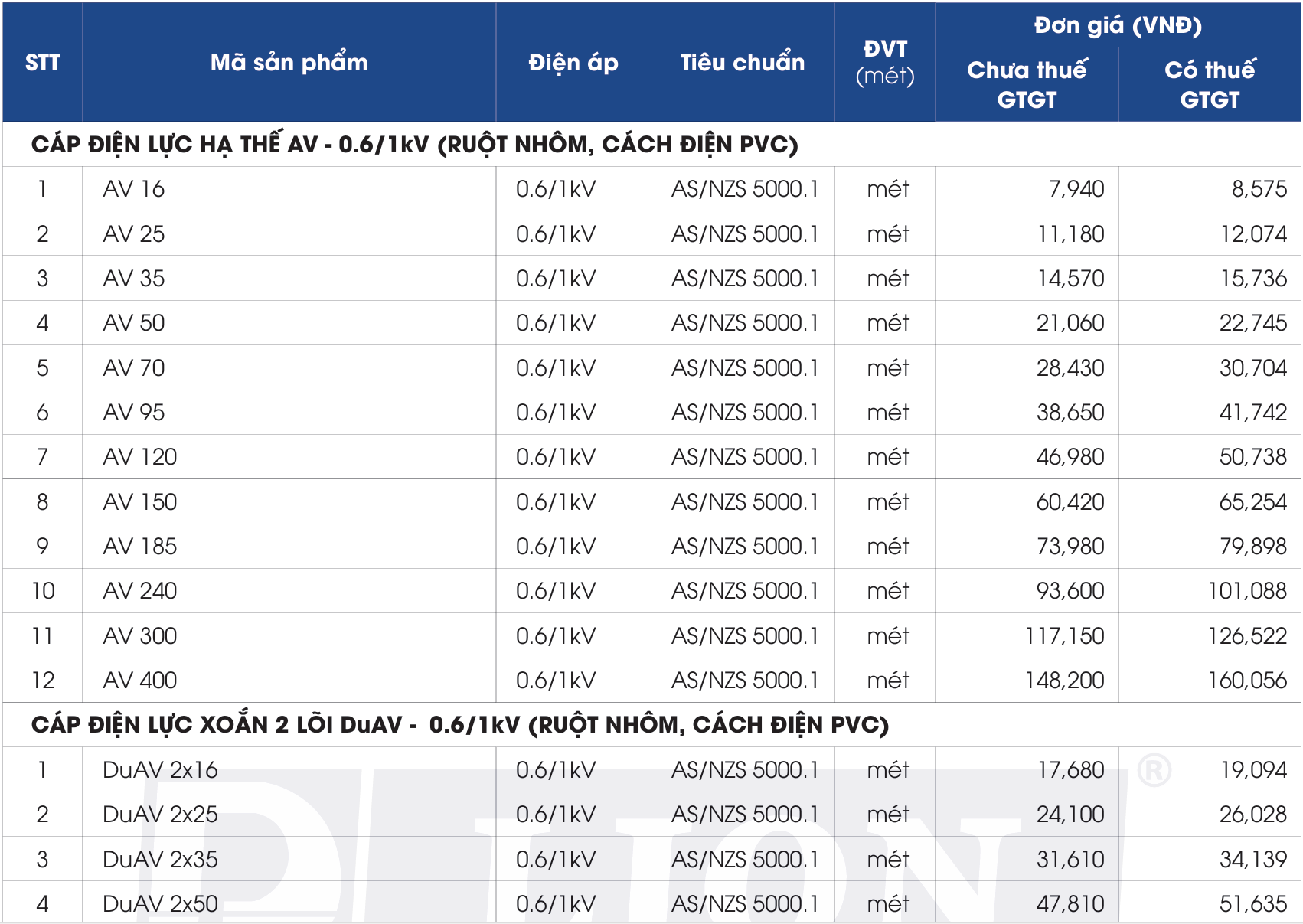Click the Mã sản phẩm column header
Image resolution: width=1303 pixels, height=924 pixels.
pyautogui.click(x=289, y=63)
